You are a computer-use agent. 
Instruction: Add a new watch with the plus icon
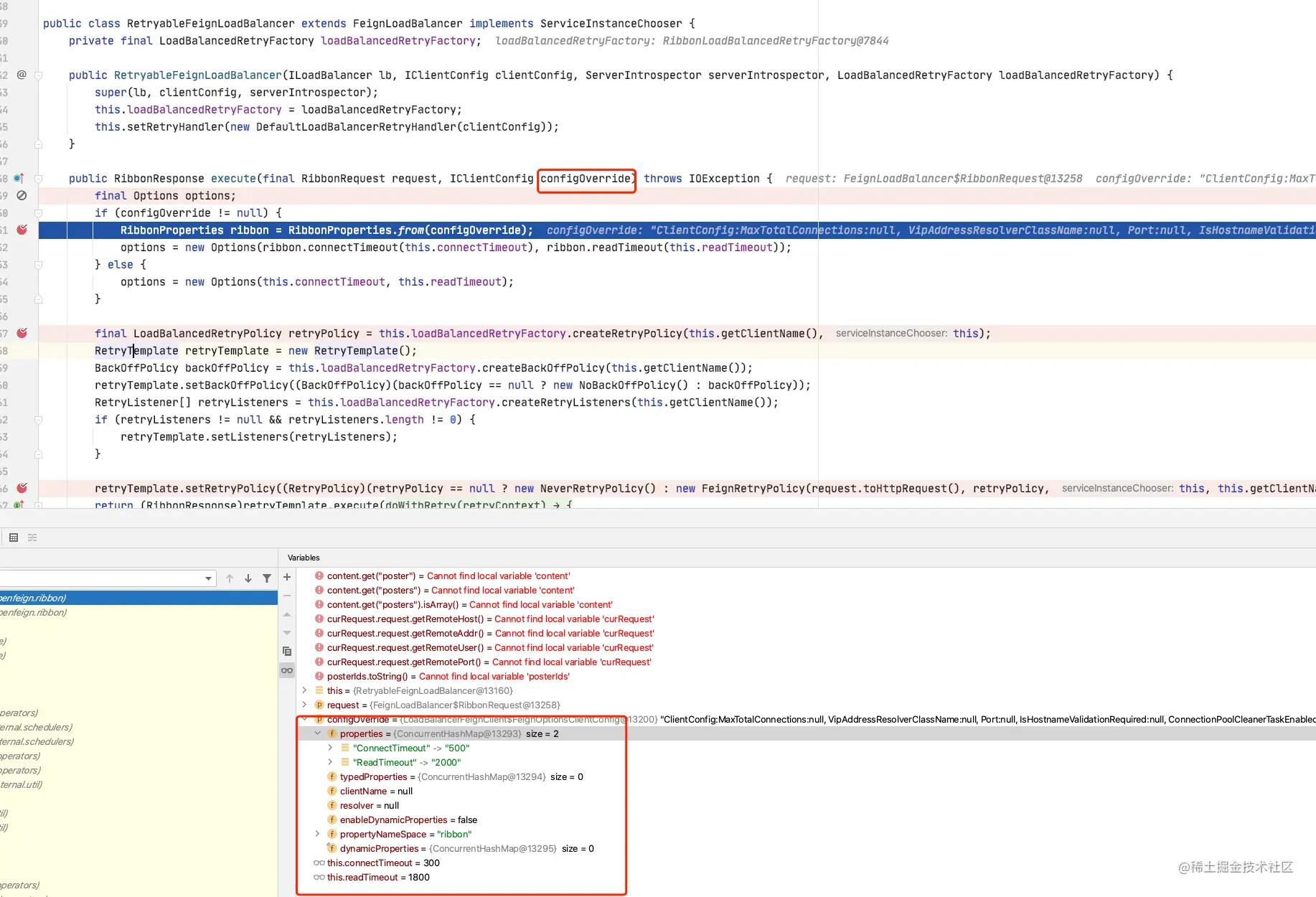(287, 577)
